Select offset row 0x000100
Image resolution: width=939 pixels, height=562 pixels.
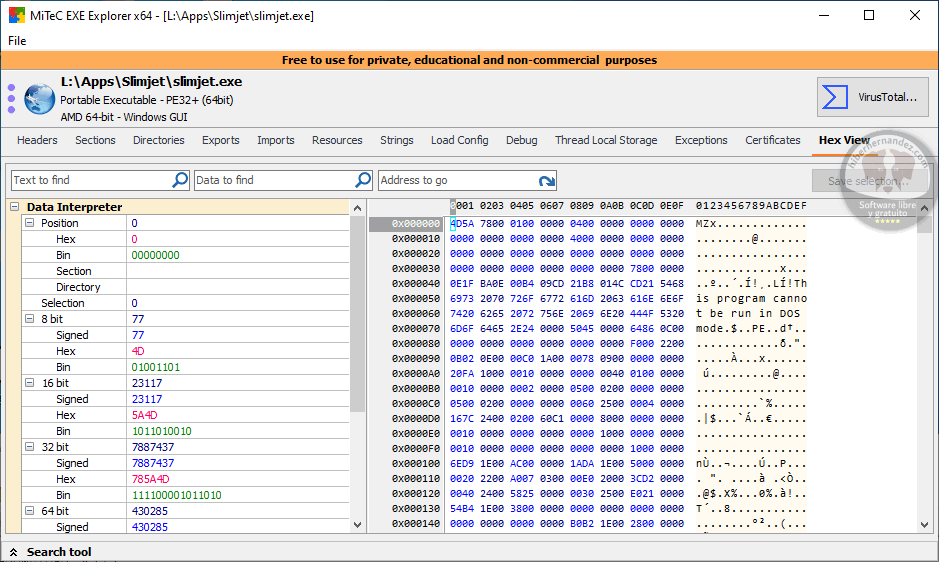point(416,463)
